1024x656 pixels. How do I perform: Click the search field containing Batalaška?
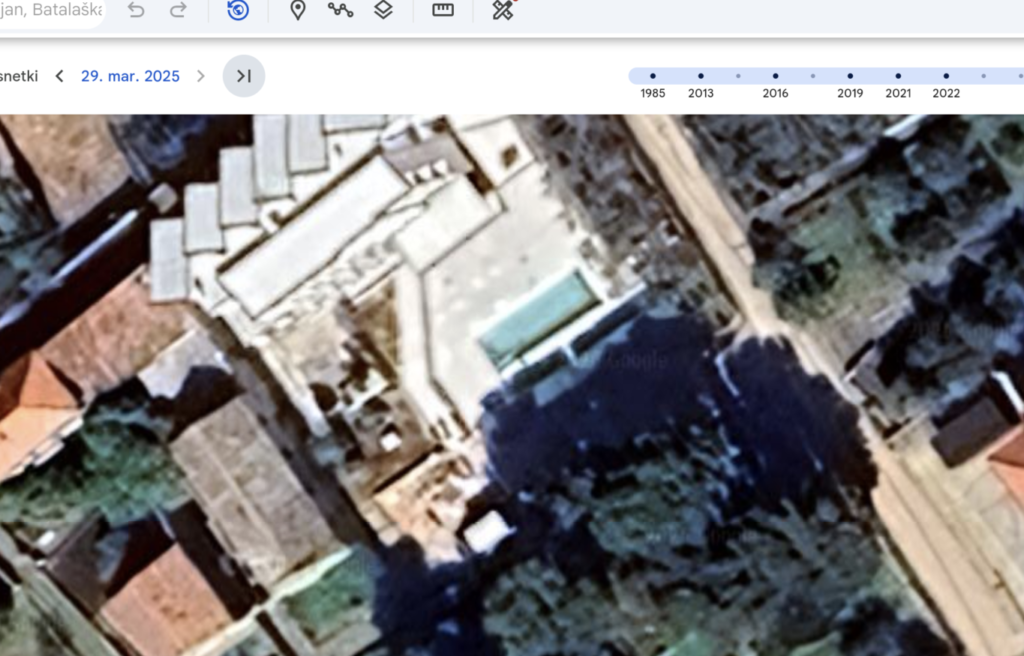click(x=50, y=10)
